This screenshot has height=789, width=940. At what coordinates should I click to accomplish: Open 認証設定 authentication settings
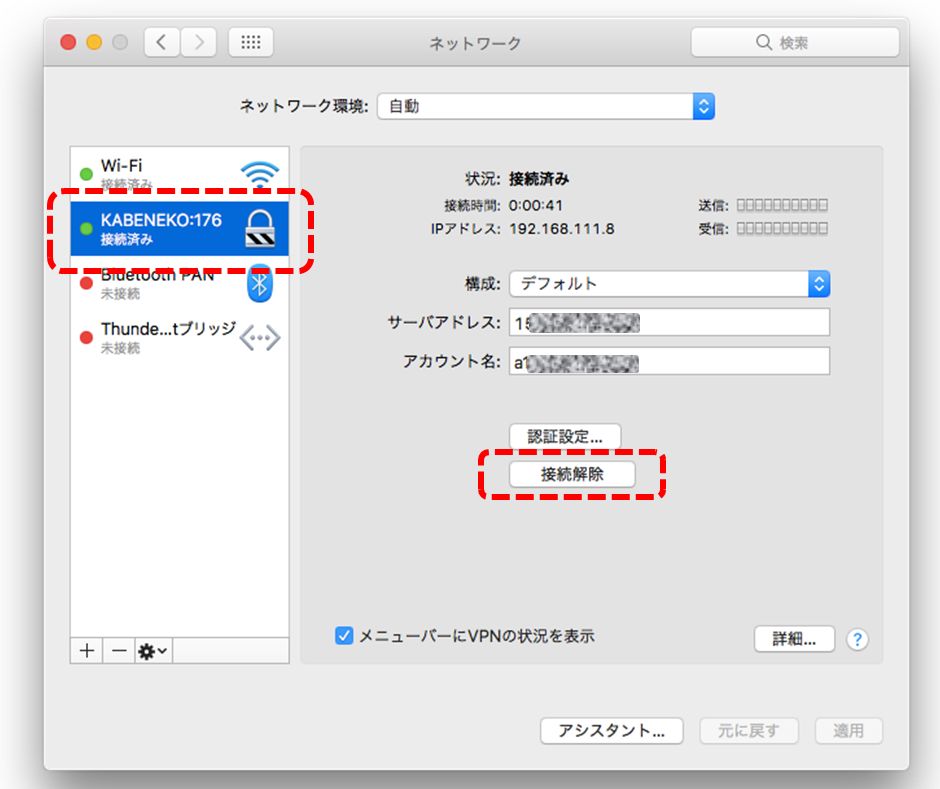pos(565,437)
